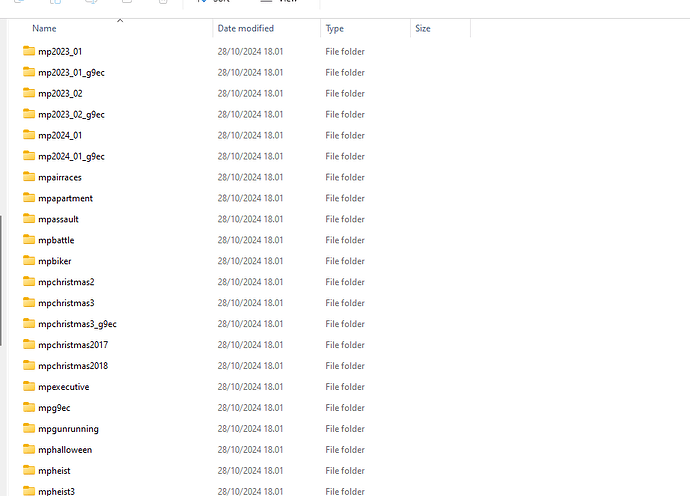Click the date value in mpexecutive row
This screenshot has height=496, width=690.
(250, 387)
